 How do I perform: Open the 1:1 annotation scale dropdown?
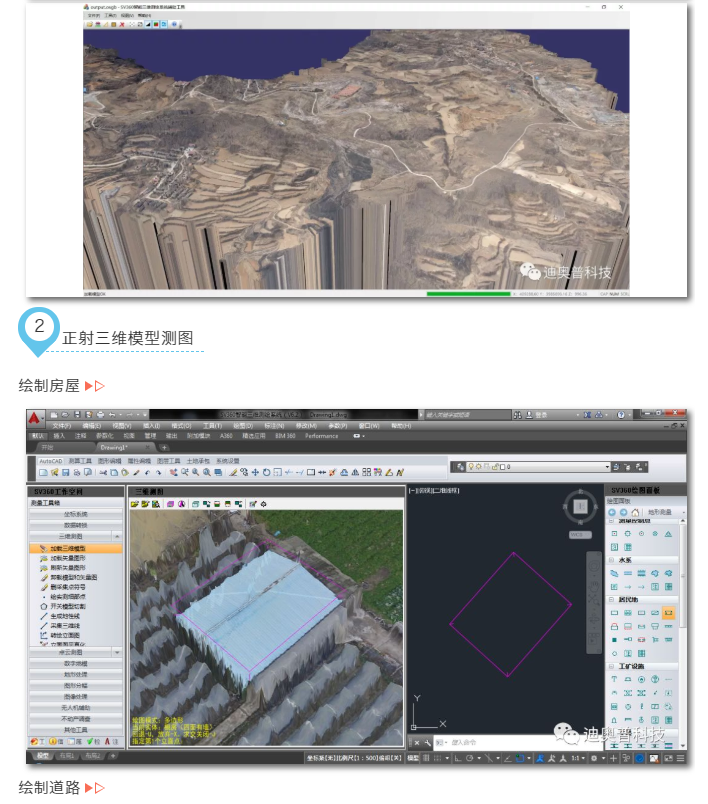pyautogui.click(x=578, y=758)
